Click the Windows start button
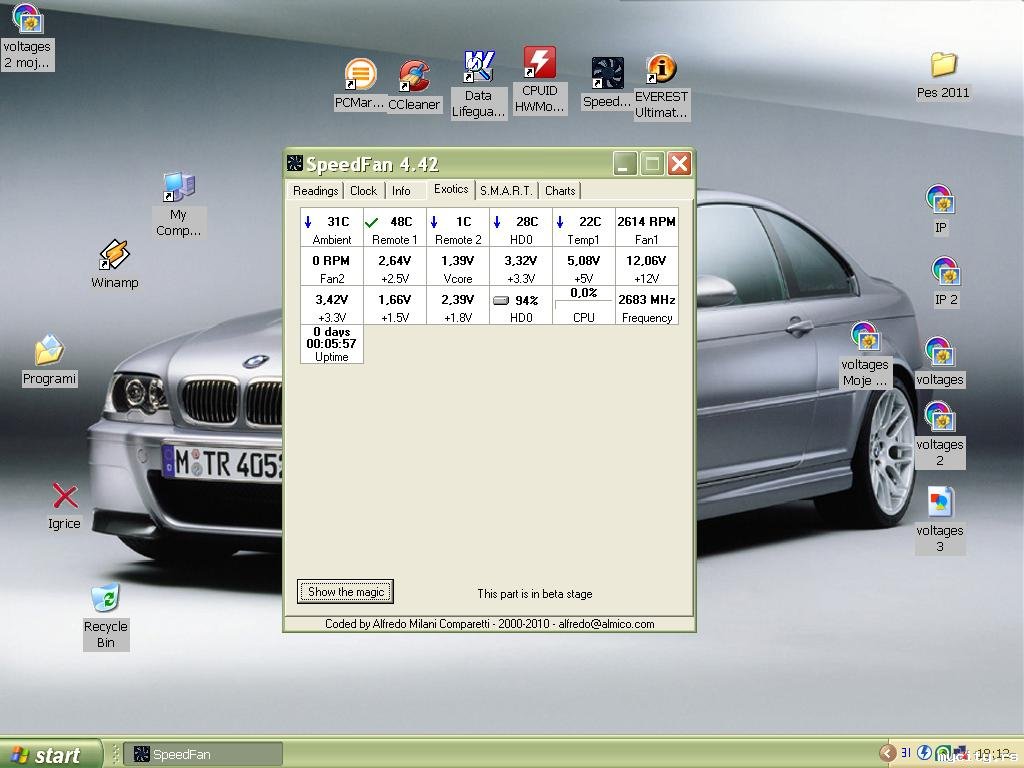 point(50,754)
